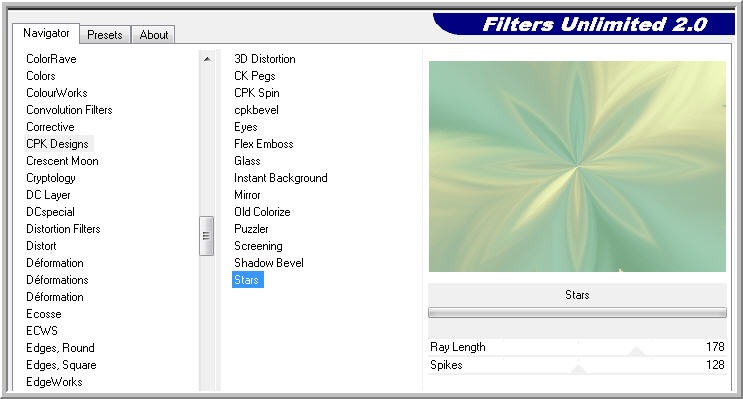Apply the Old Colorize filter
The height and width of the screenshot is (399, 743).
click(x=262, y=212)
